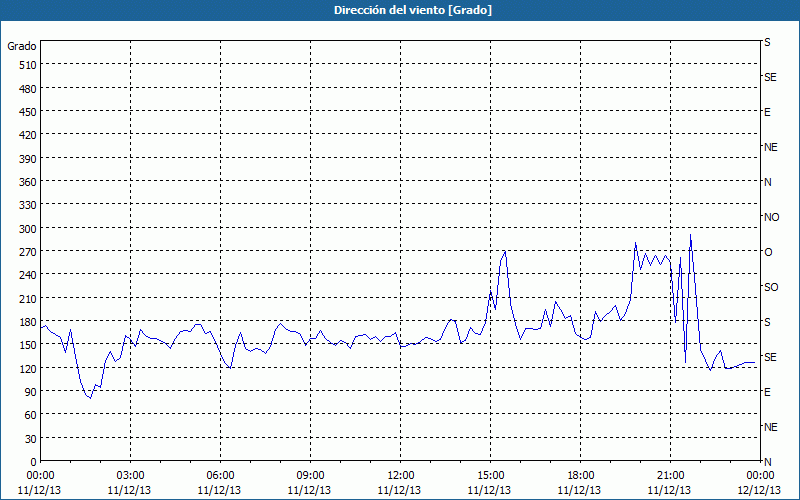Viewport: 800px width, 500px height.
Task: Select the 510 value on the degree axis
Action: pyautogui.click(x=28, y=65)
